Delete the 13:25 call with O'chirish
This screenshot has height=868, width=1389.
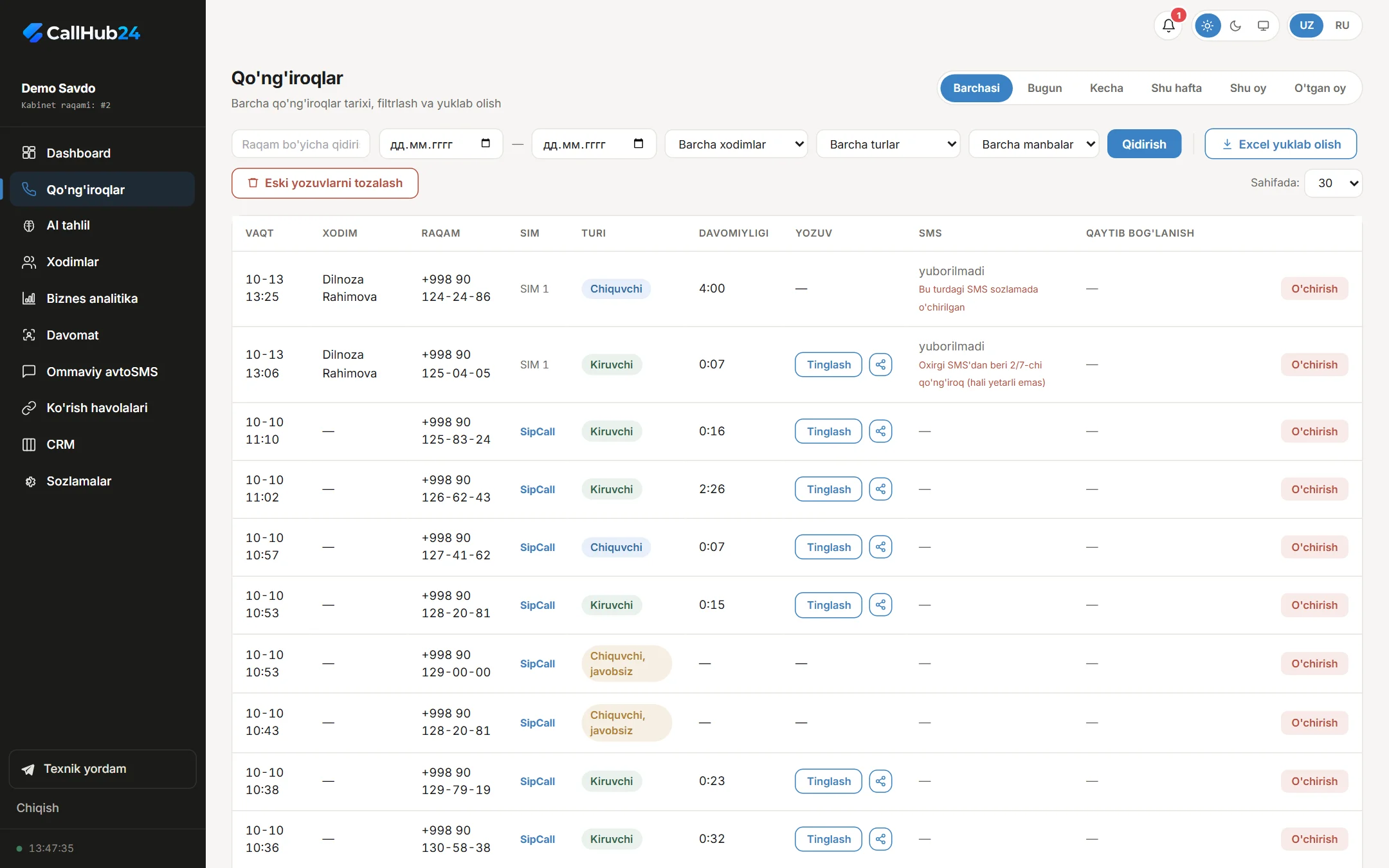point(1314,289)
